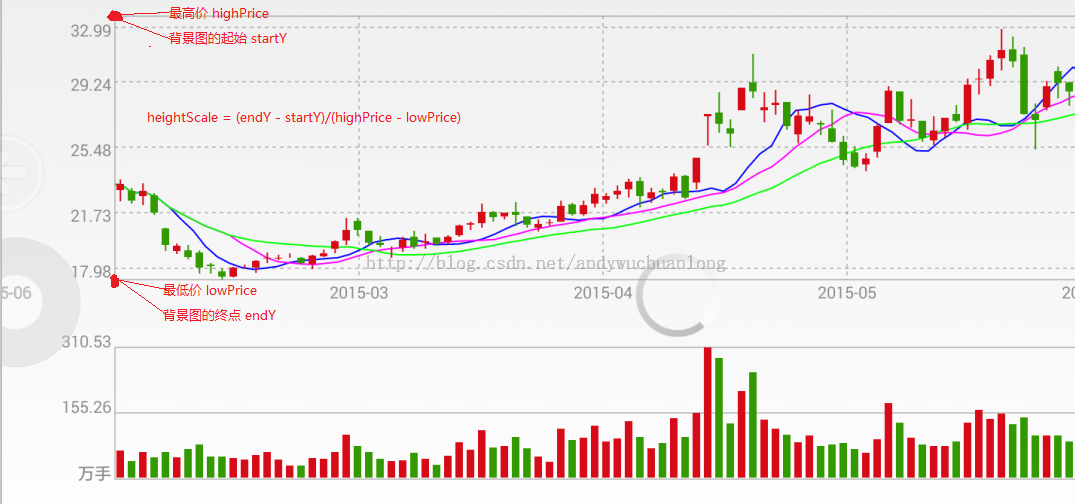Select the 2015-03 date axis label

click(359, 293)
